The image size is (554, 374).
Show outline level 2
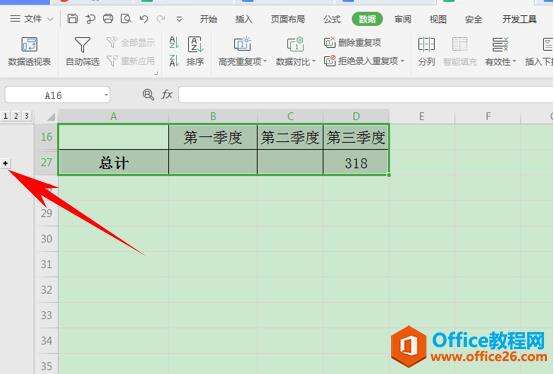16,116
